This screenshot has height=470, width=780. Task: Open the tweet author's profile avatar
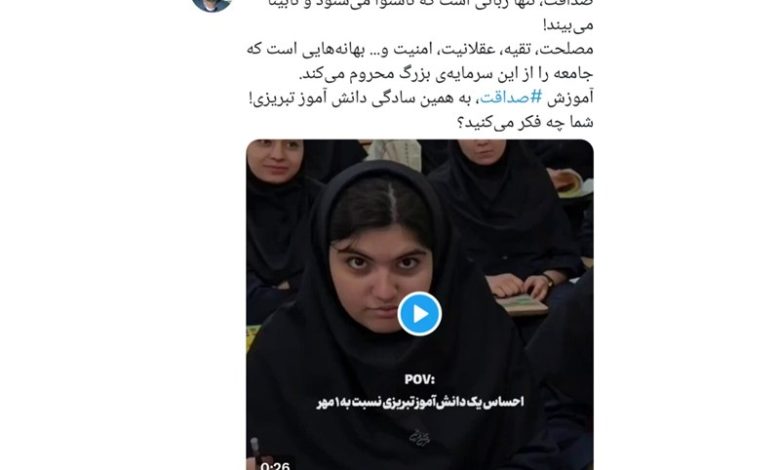212,4
